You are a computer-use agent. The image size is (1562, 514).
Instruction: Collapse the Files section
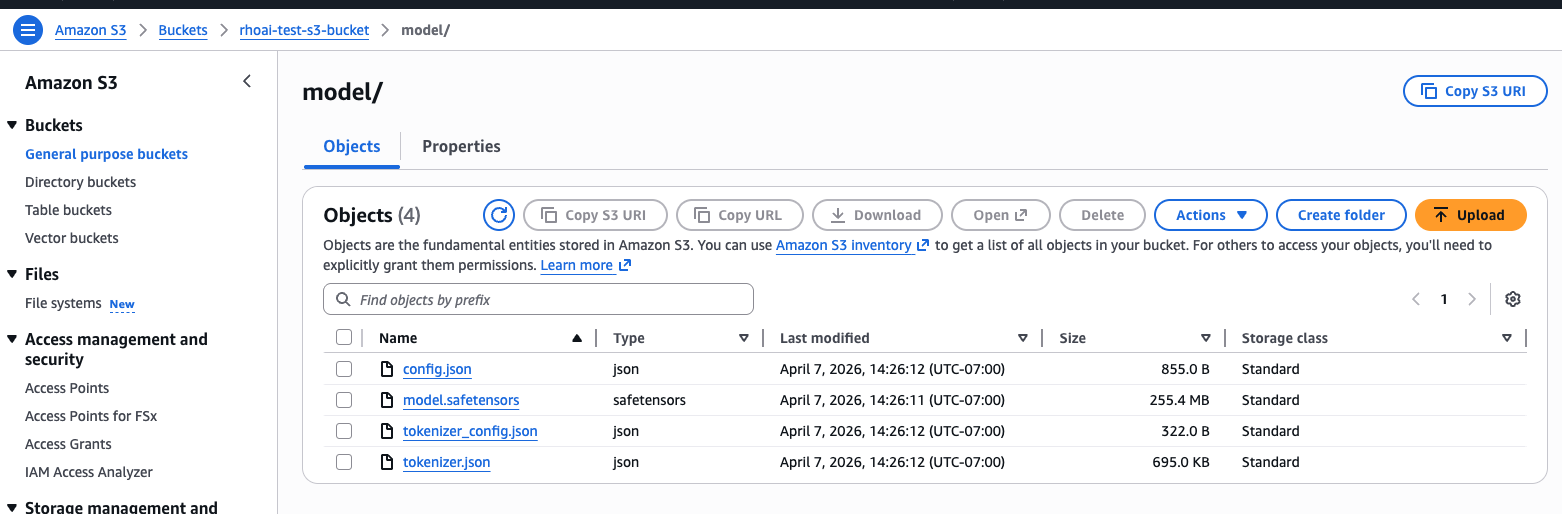12,274
